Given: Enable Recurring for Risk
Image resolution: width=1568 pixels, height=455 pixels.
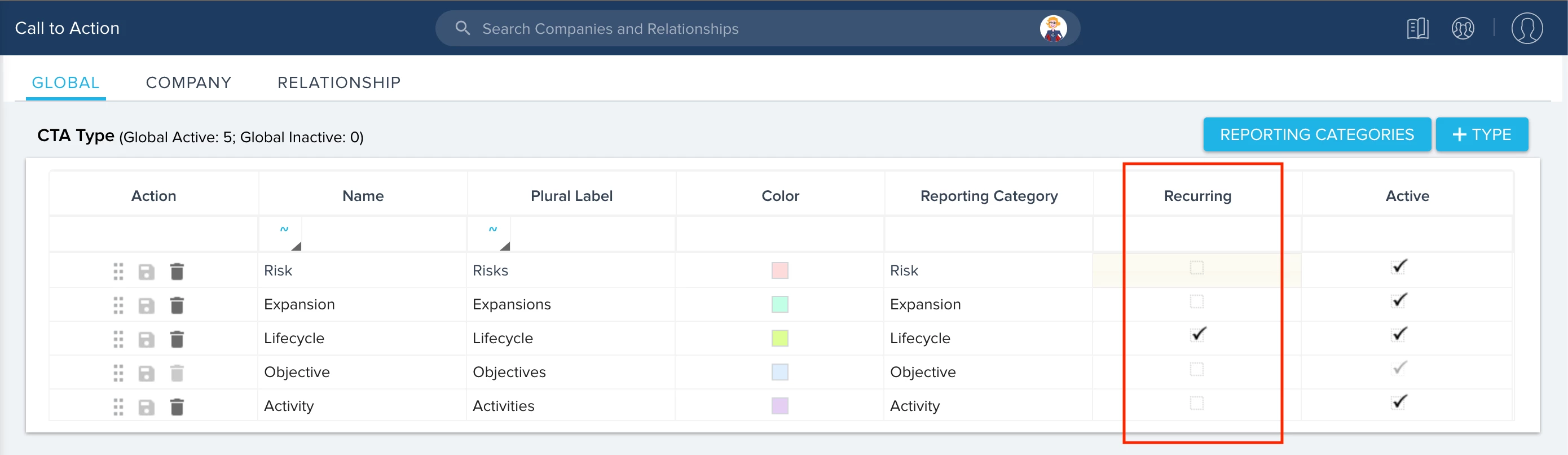Looking at the screenshot, I should pyautogui.click(x=1197, y=268).
